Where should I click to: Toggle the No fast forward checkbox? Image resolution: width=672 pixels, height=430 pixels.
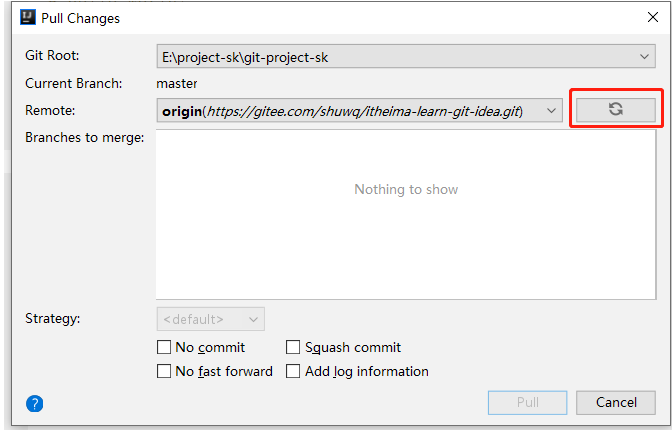tap(164, 371)
